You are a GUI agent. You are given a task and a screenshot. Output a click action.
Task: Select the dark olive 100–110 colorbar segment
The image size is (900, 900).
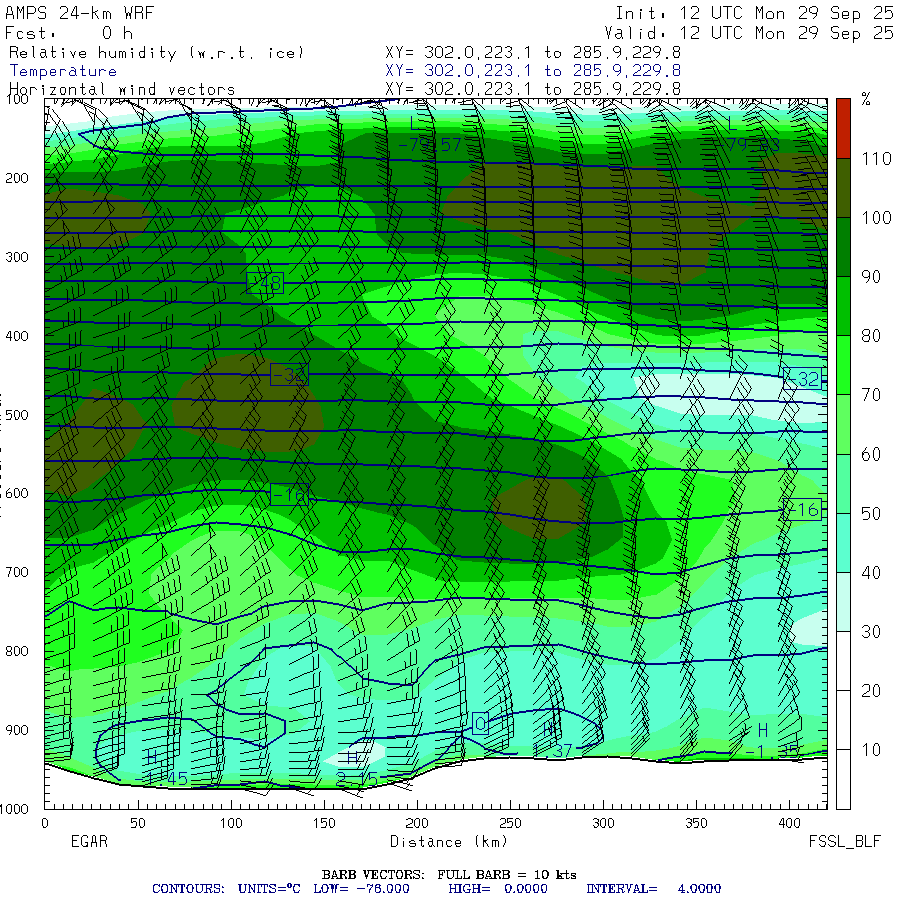[x=843, y=188]
